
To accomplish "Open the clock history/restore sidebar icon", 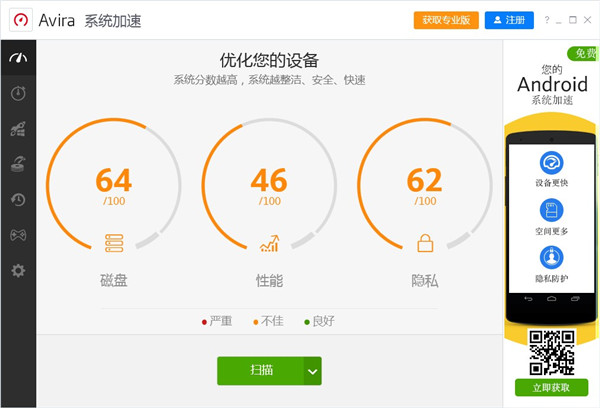I will click(18, 200).
